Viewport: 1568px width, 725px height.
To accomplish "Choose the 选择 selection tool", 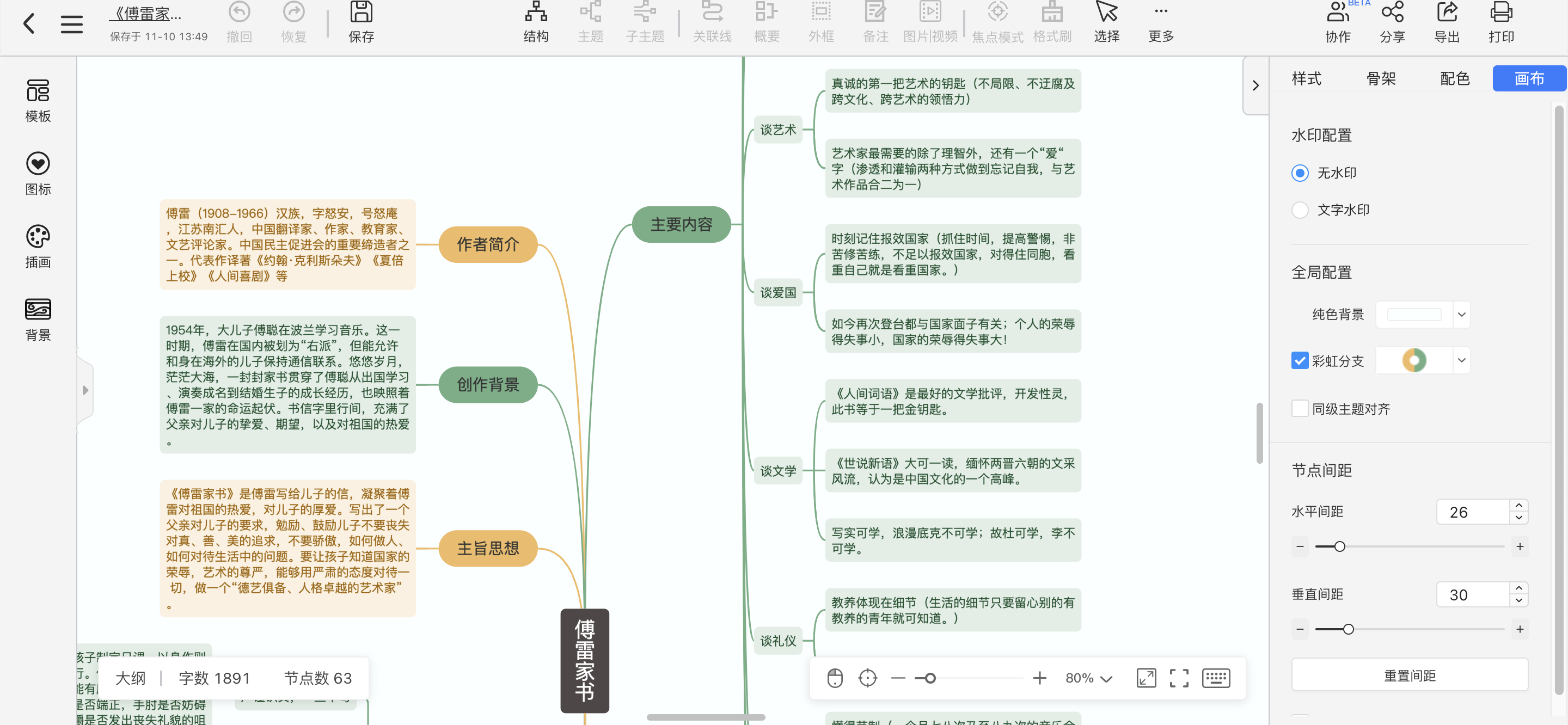I will tap(1107, 22).
